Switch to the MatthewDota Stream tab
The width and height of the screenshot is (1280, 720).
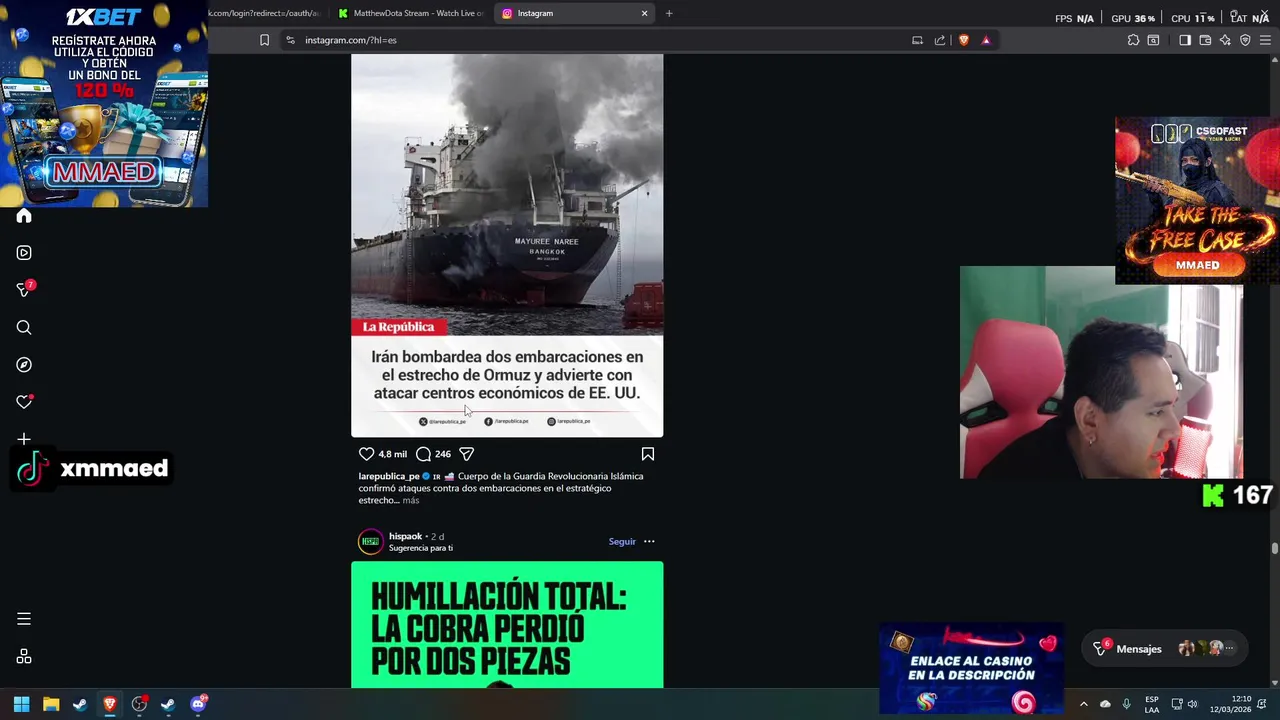coord(410,13)
